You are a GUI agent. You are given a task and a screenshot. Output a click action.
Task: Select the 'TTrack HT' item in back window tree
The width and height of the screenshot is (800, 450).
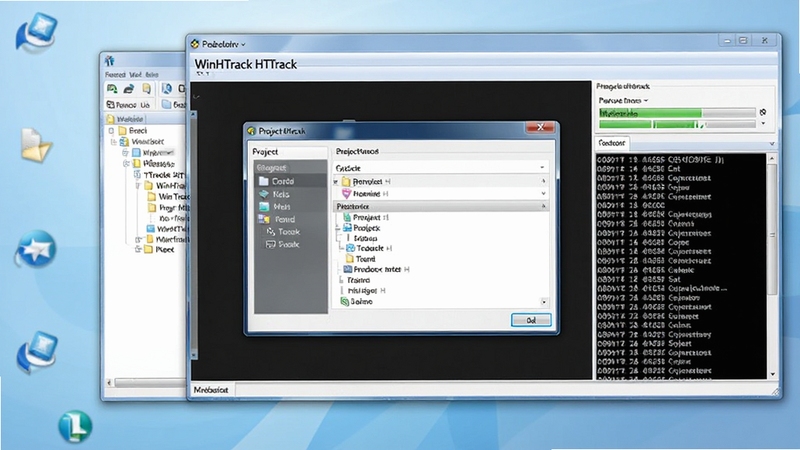(x=160, y=174)
